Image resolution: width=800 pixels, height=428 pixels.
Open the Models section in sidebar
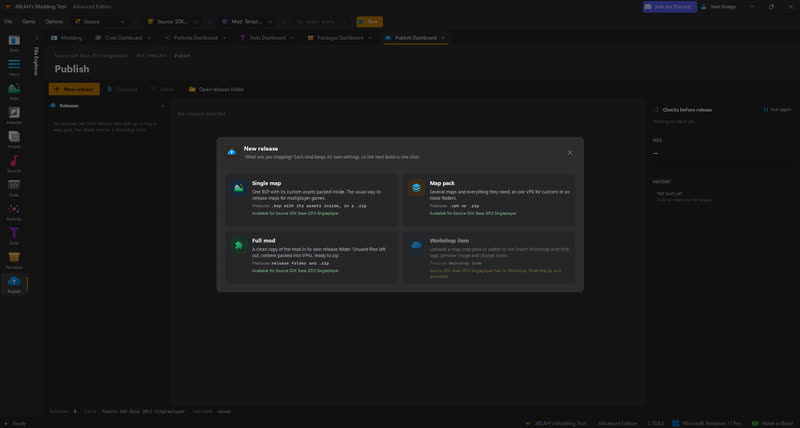pos(14,140)
